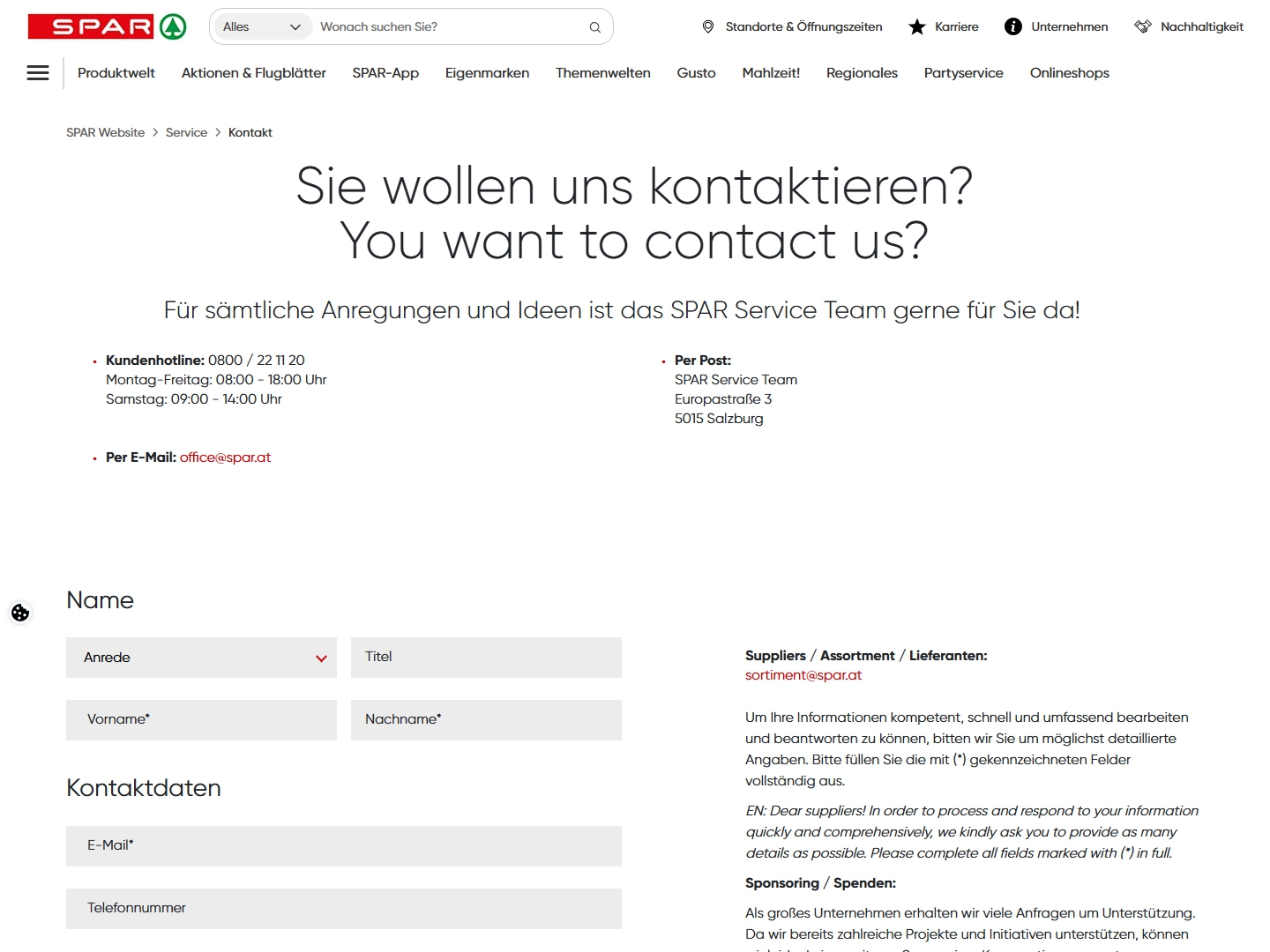Click into the E-Mail field
This screenshot has height=952, width=1270.
click(x=344, y=846)
